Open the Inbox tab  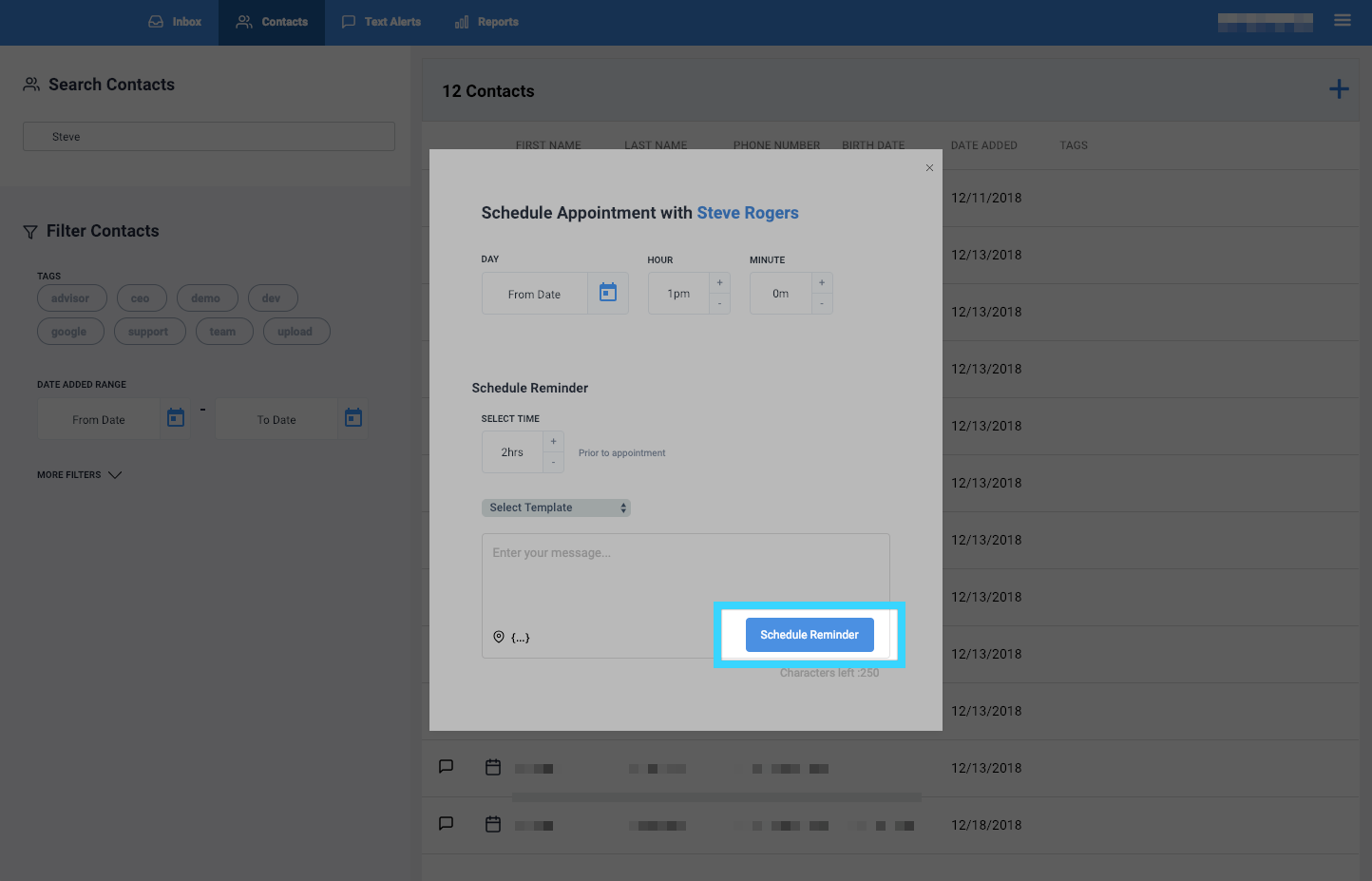click(175, 22)
